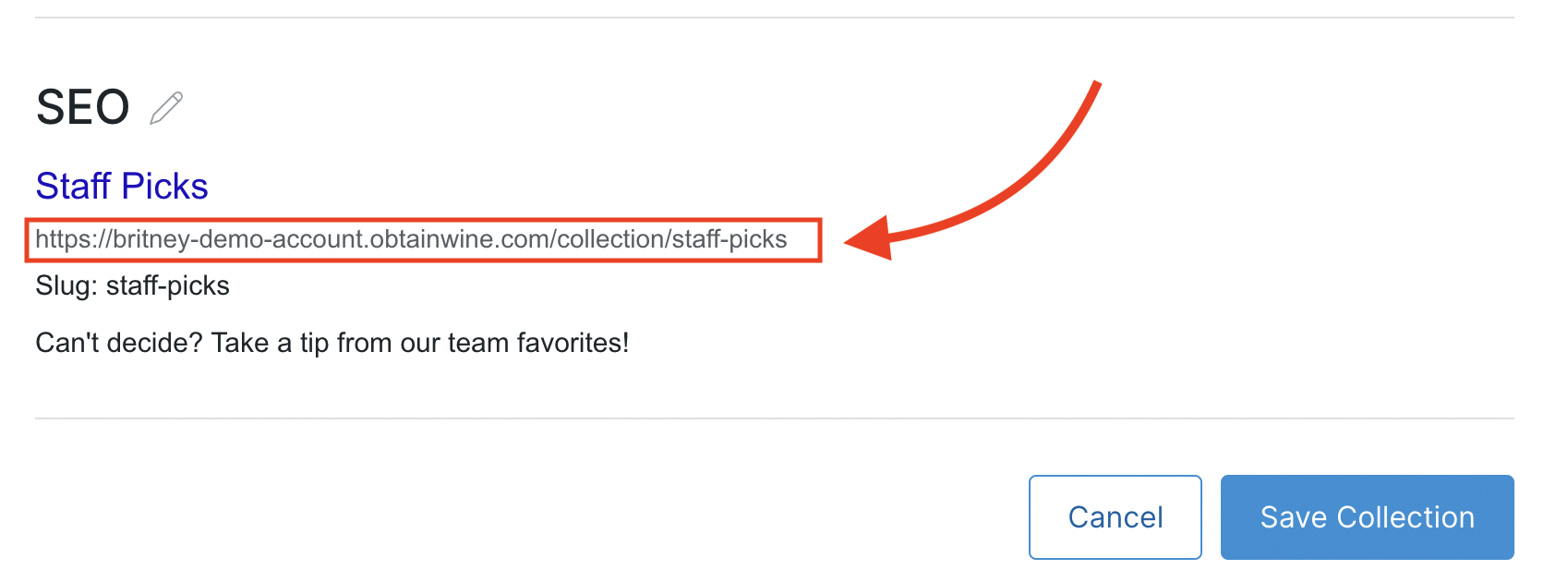Image resolution: width=1568 pixels, height=582 pixels.
Task: Select the team favorites description line
Action: pos(331,343)
